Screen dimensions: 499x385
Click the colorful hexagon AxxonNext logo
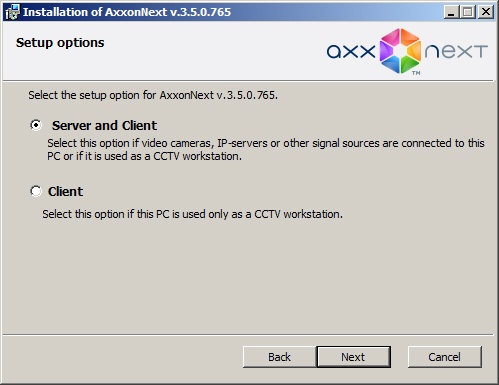400,51
